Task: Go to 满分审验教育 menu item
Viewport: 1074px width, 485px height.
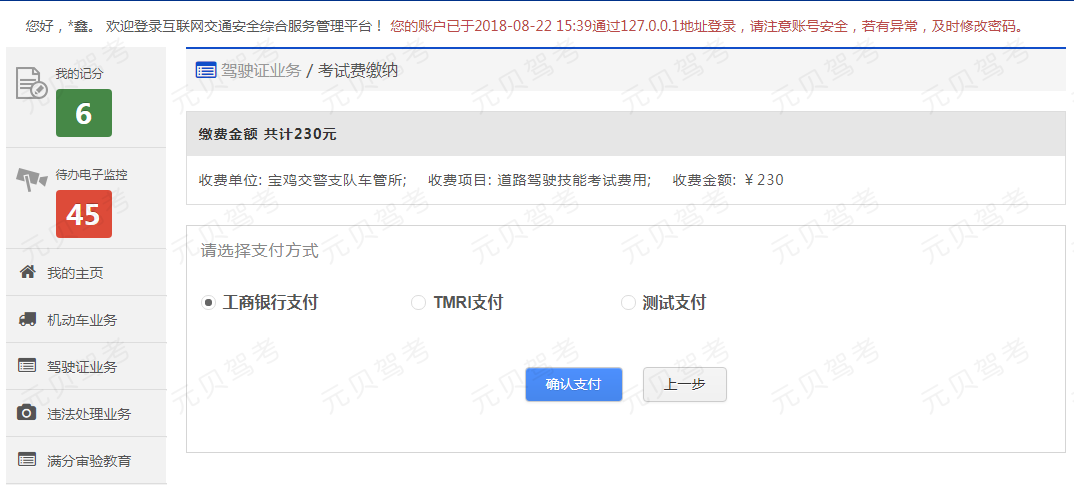Action: pos(86,460)
